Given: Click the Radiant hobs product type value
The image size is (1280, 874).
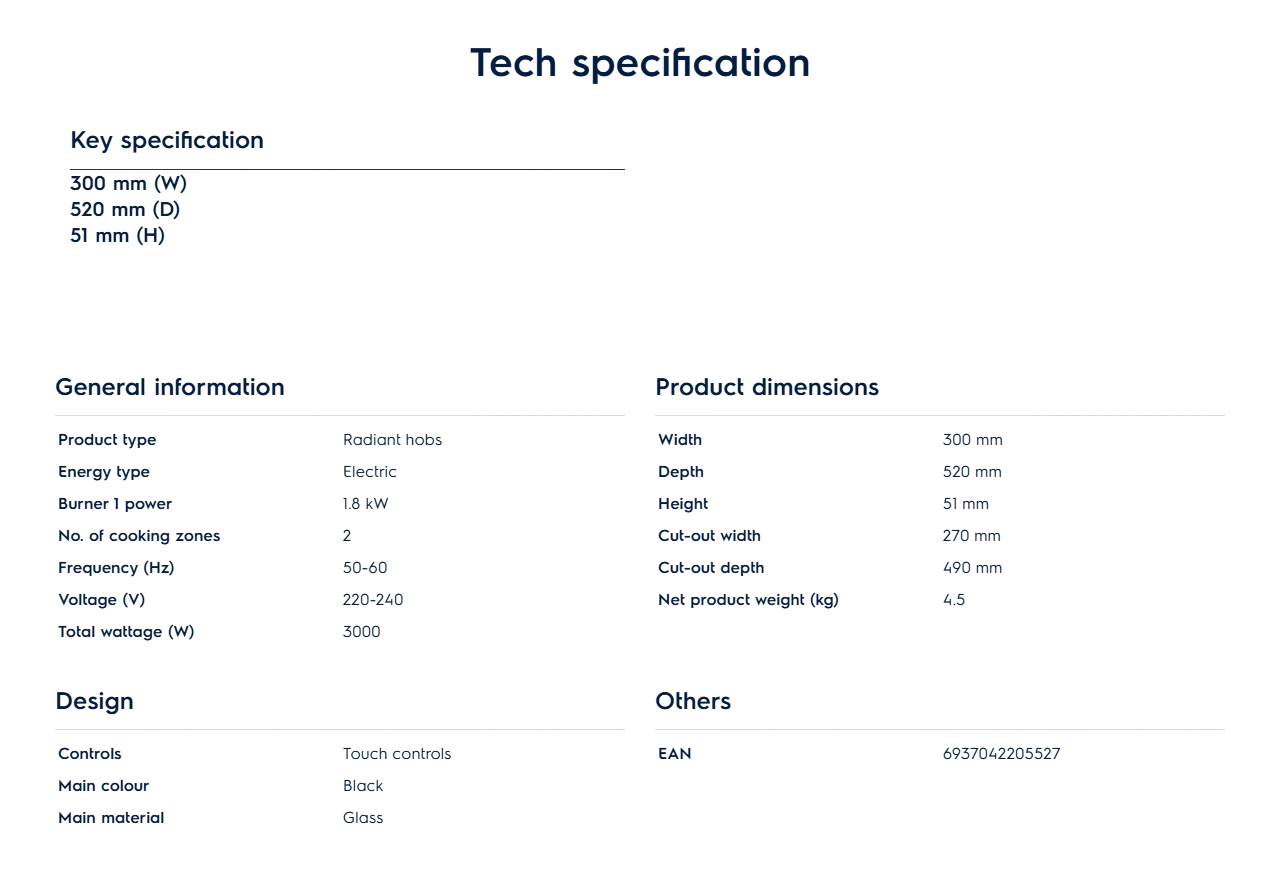Looking at the screenshot, I should (x=392, y=440).
